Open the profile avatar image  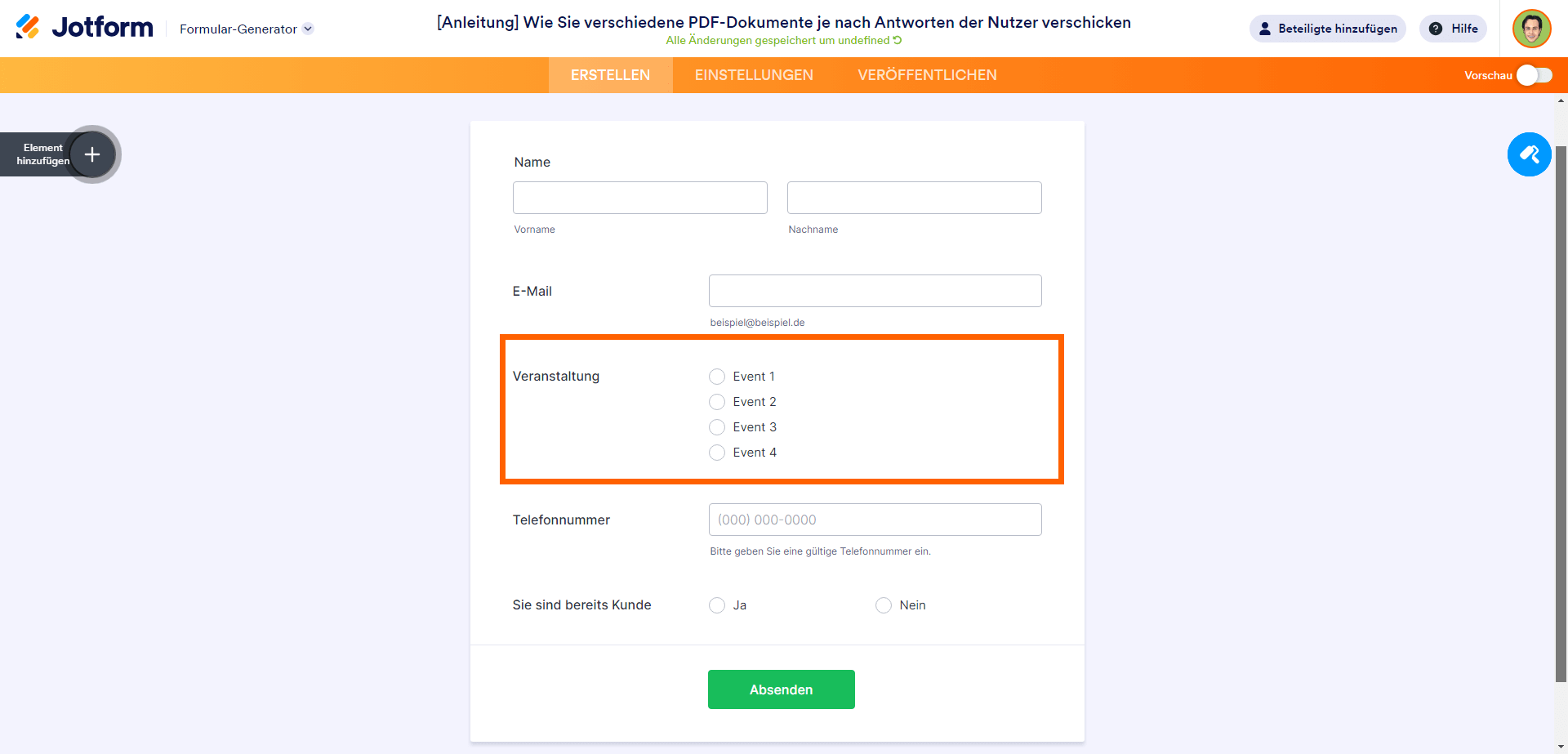coord(1533,28)
